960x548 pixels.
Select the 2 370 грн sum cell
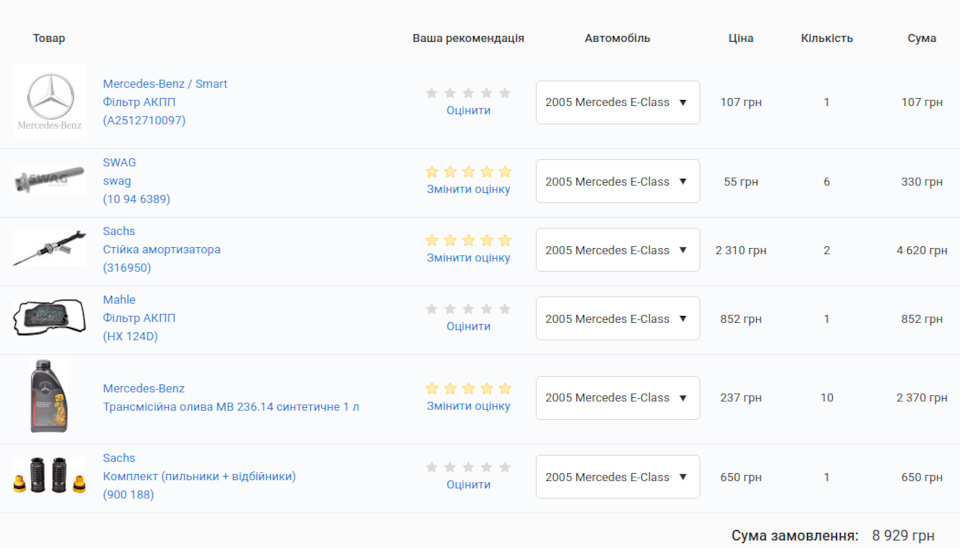pyautogui.click(x=921, y=398)
